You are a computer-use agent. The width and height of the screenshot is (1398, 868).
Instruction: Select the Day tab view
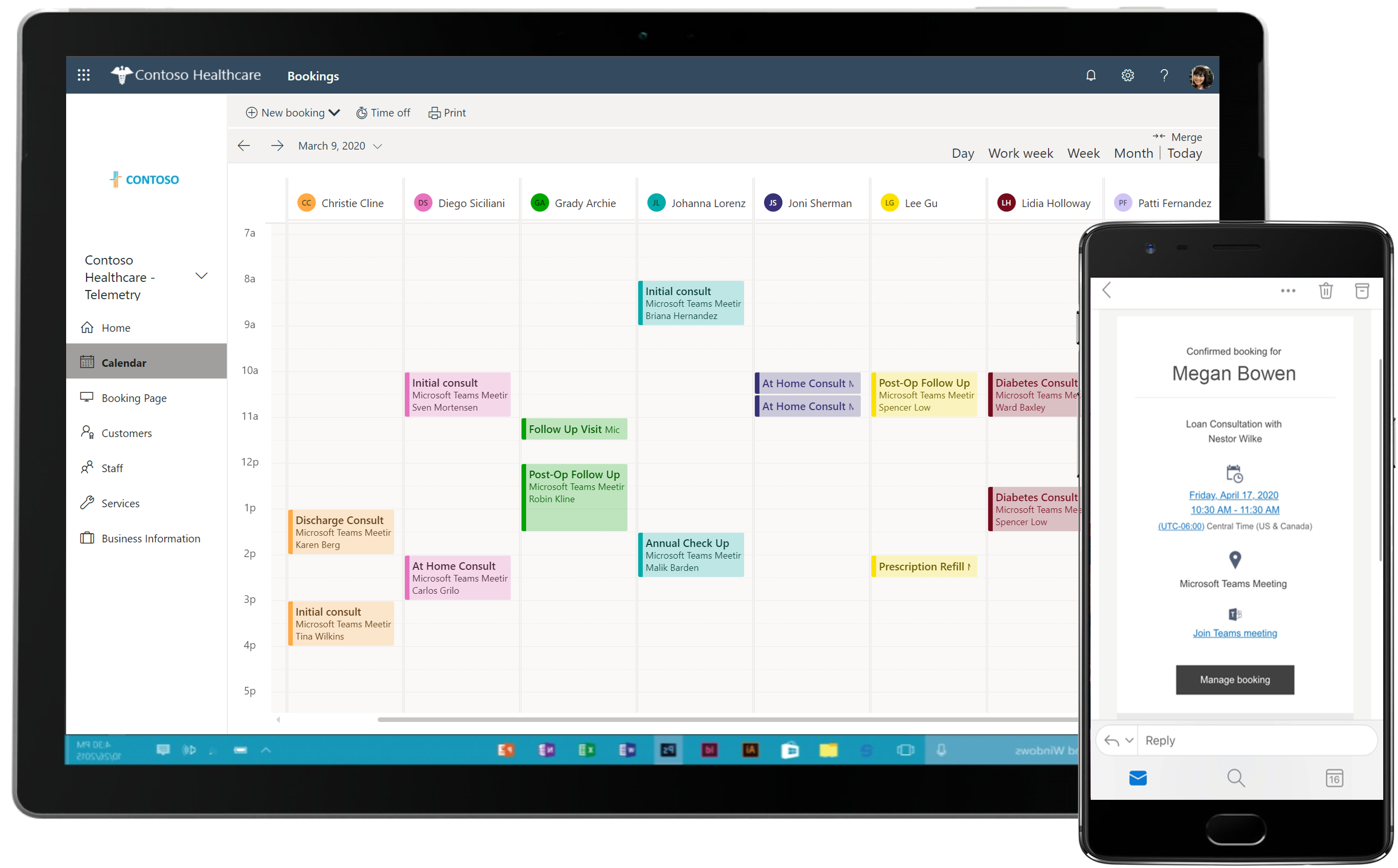[961, 153]
